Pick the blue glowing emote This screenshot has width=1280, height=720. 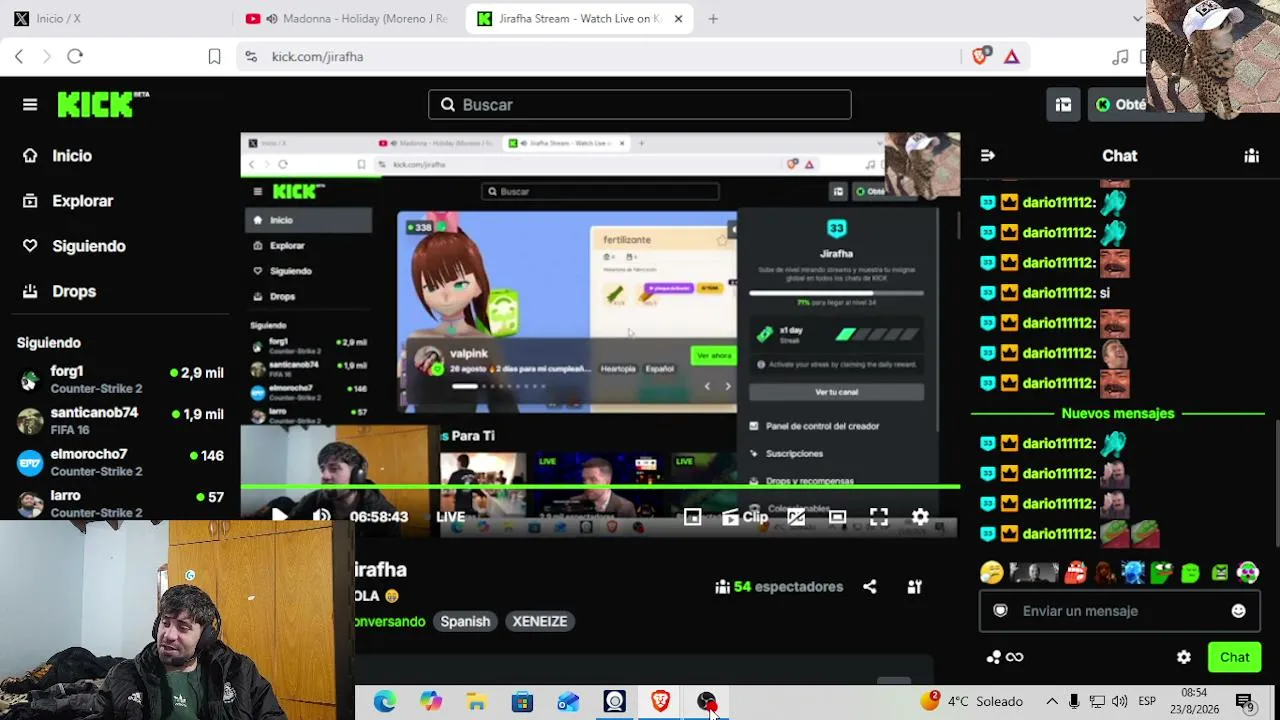1133,573
